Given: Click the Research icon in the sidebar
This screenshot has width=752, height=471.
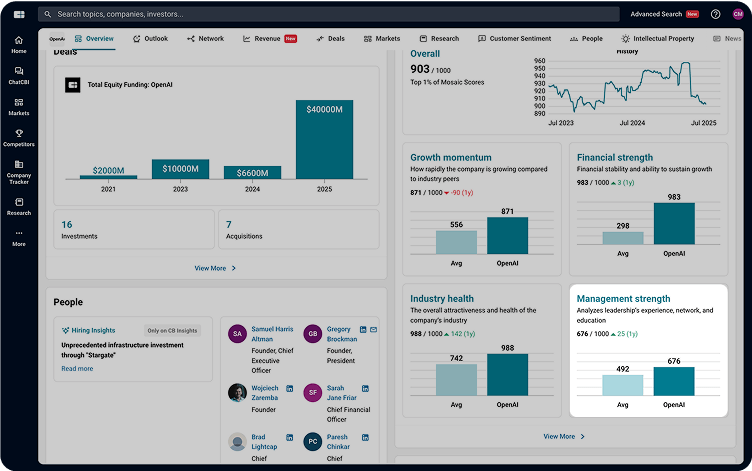Looking at the screenshot, I should 18,206.
